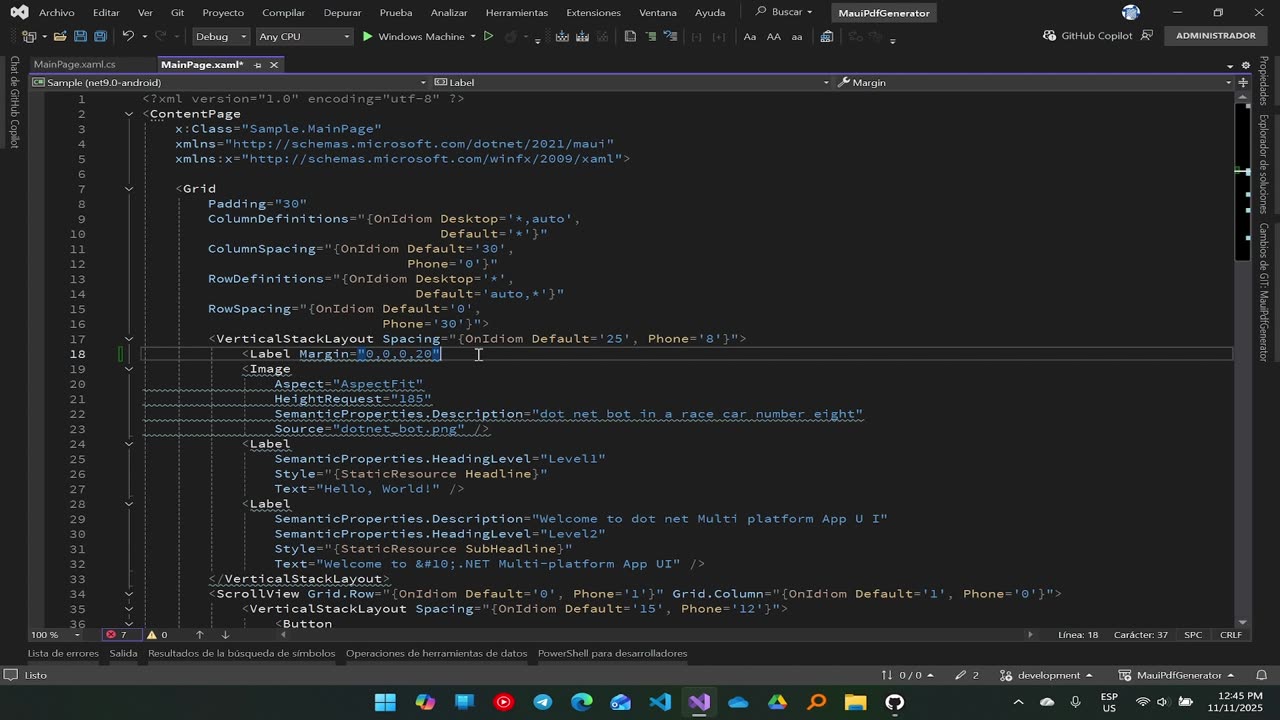The image size is (1280, 720).
Task: Open the VS Code taskbar icon
Action: tap(660, 702)
